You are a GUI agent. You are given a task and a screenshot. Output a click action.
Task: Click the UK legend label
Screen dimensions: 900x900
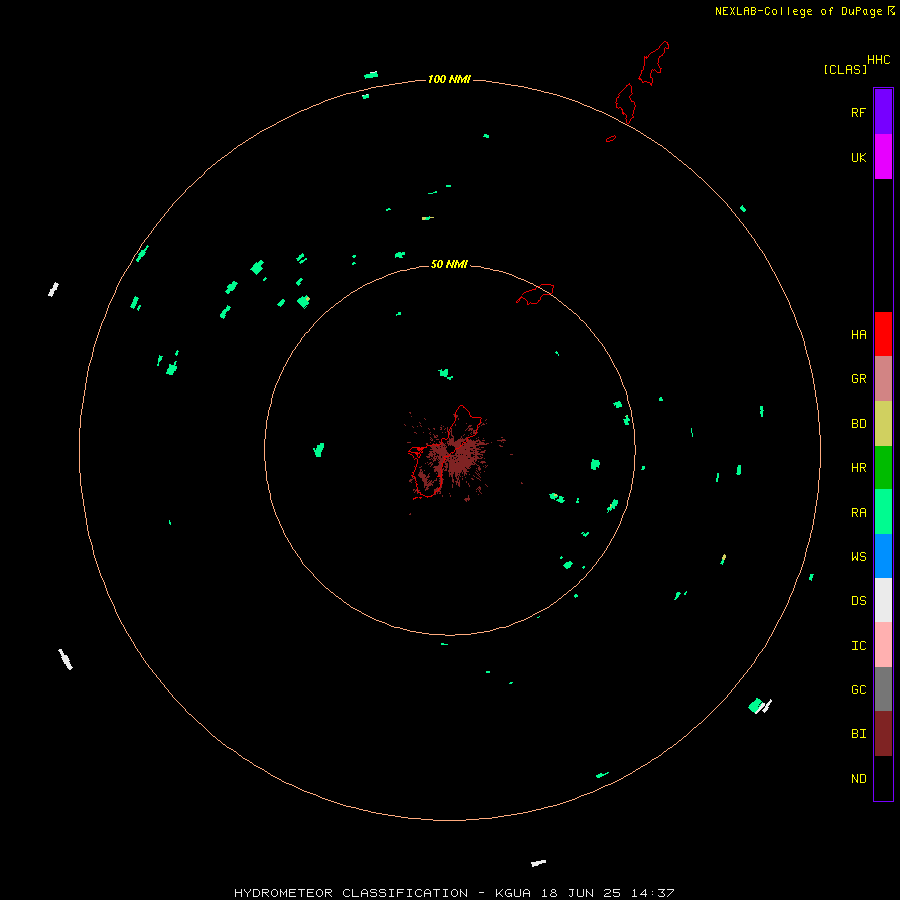point(858,158)
